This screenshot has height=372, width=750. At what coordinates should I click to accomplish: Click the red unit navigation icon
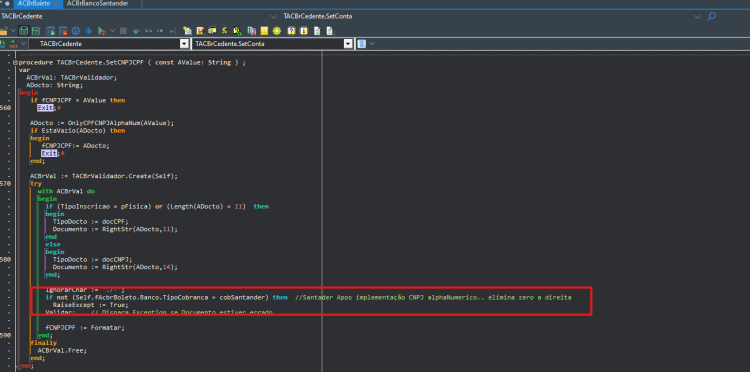[13, 44]
